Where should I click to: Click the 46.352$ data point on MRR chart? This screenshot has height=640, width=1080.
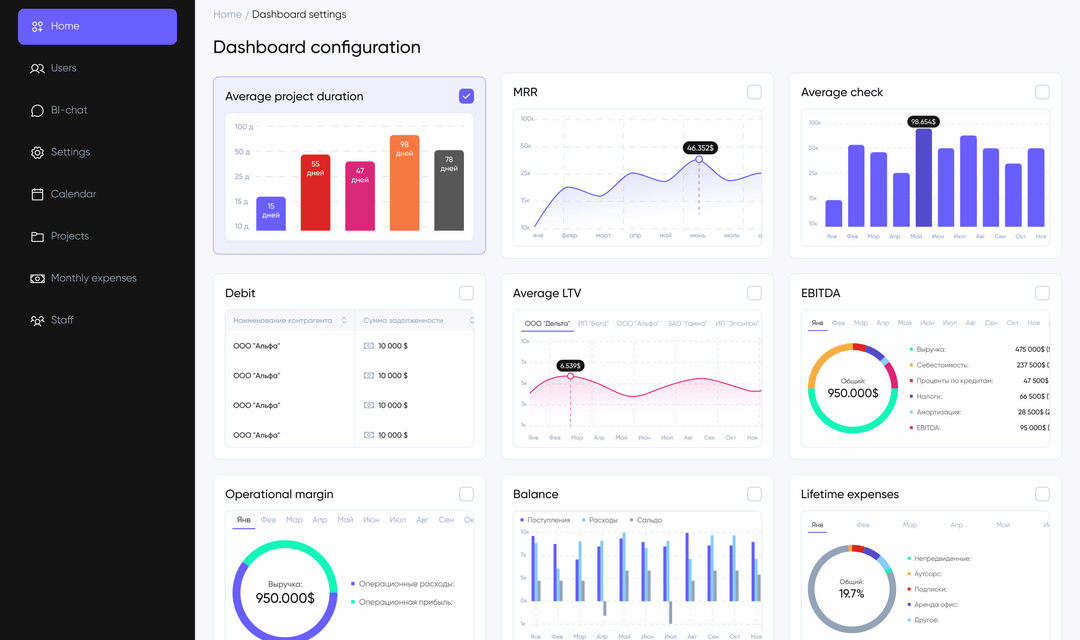pyautogui.click(x=699, y=159)
